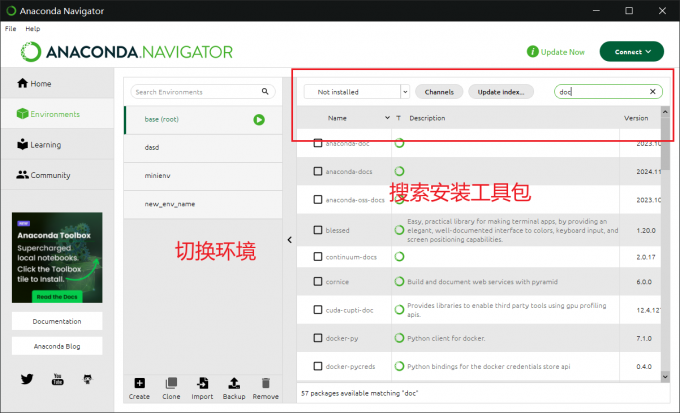Image resolution: width=680 pixels, height=413 pixels.
Task: Open the GitHub icon link
Action: (88, 379)
